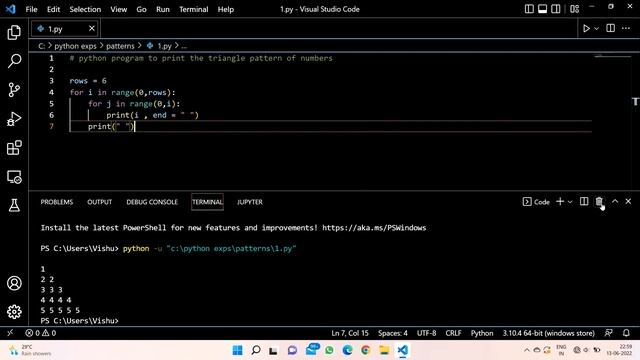640x360 pixels.
Task: Toggle primary side bar layout icon
Action: (x=529, y=9)
